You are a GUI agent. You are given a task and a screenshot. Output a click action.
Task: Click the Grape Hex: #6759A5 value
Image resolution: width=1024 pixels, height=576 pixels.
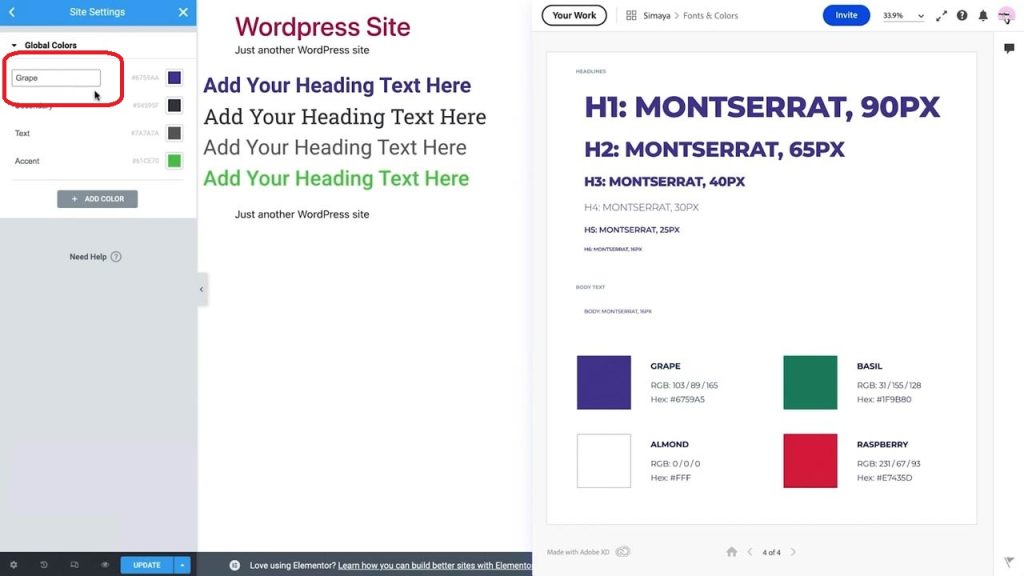pos(677,400)
